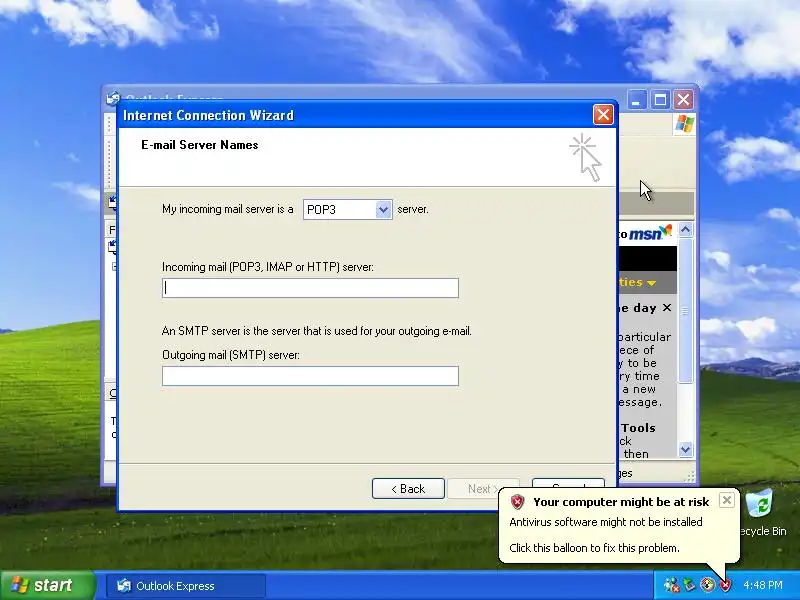Close the Outlook Express window
The height and width of the screenshot is (600, 800).
point(684,99)
